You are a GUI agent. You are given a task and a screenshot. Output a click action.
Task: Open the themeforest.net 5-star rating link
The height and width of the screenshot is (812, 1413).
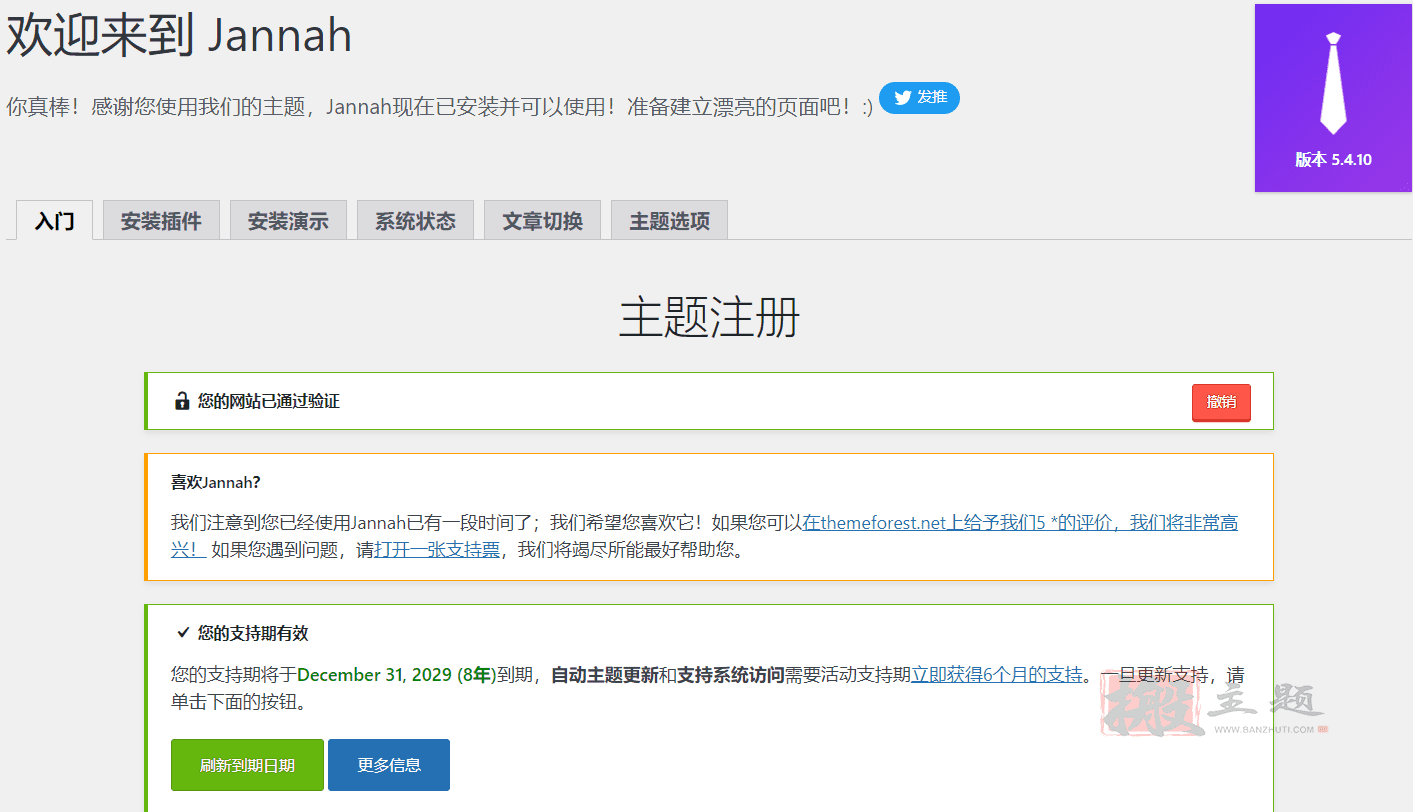pos(1020,522)
